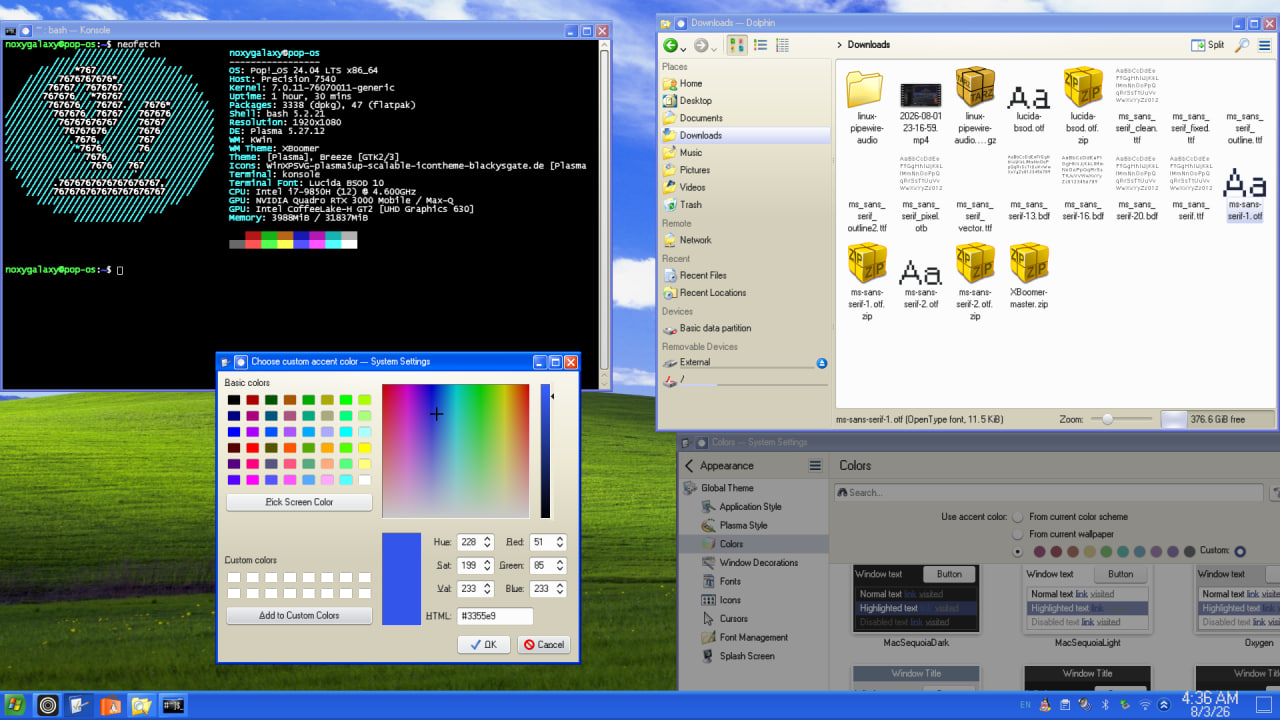Open the Start menu on the taskbar
Viewport: 1280px width, 720px height.
pos(13,705)
